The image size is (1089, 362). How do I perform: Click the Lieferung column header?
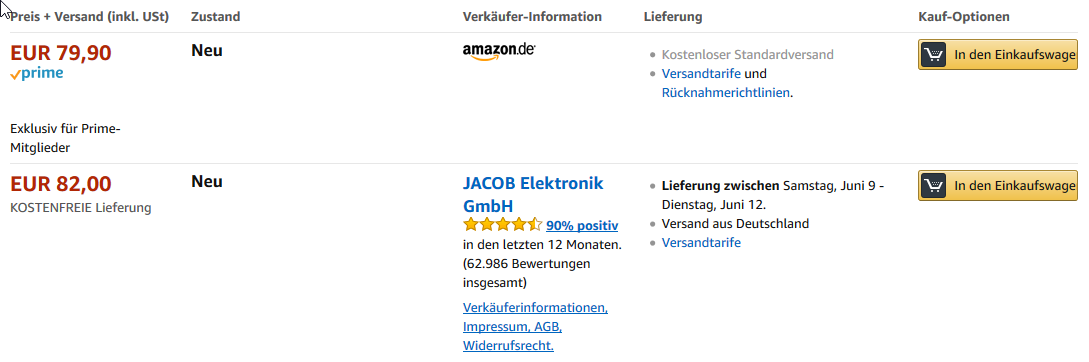[x=673, y=17]
